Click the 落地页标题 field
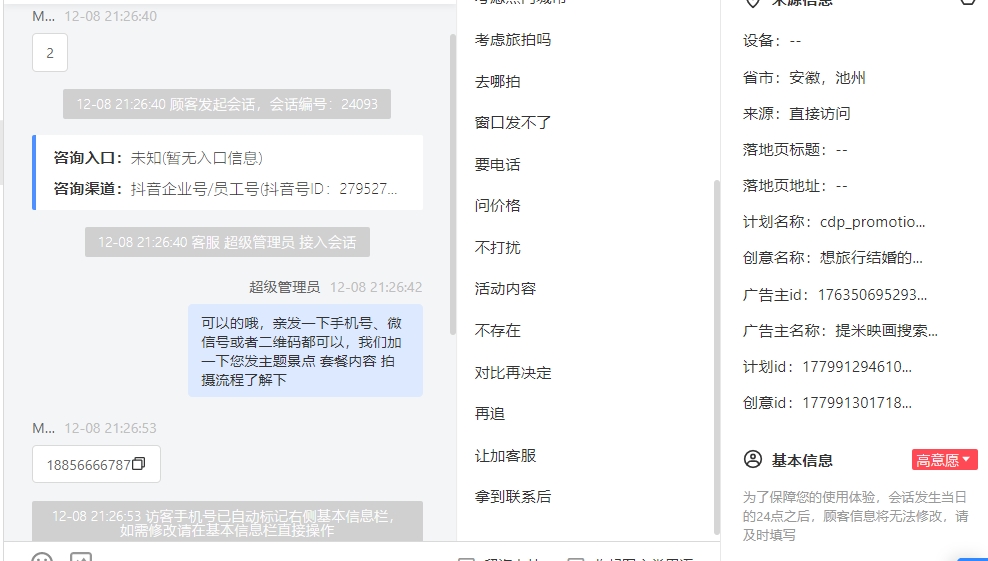 [x=795, y=150]
